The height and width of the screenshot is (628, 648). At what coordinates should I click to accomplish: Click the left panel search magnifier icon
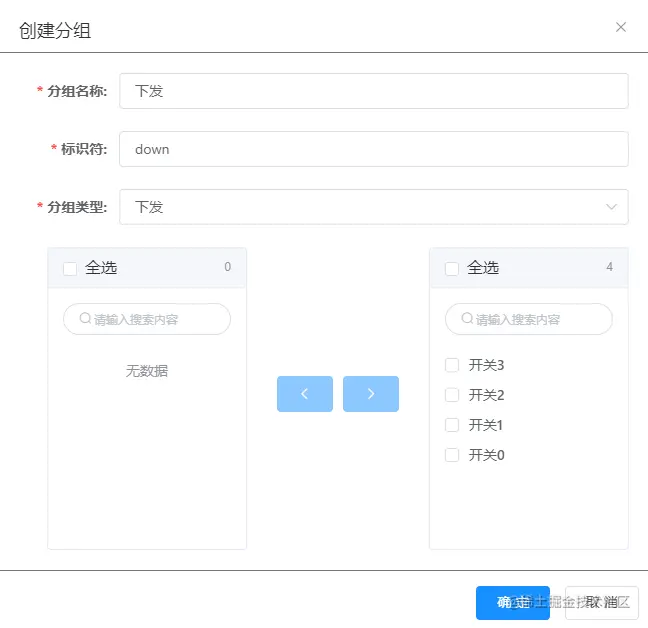coord(85,318)
